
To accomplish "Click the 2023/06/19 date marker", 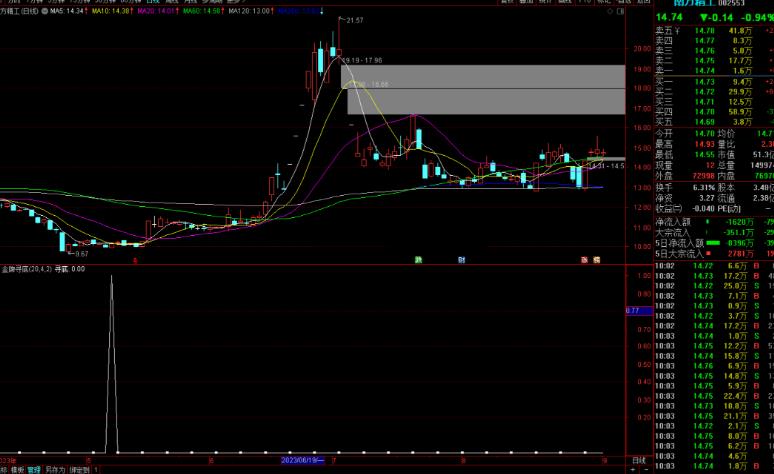I will (x=303, y=460).
